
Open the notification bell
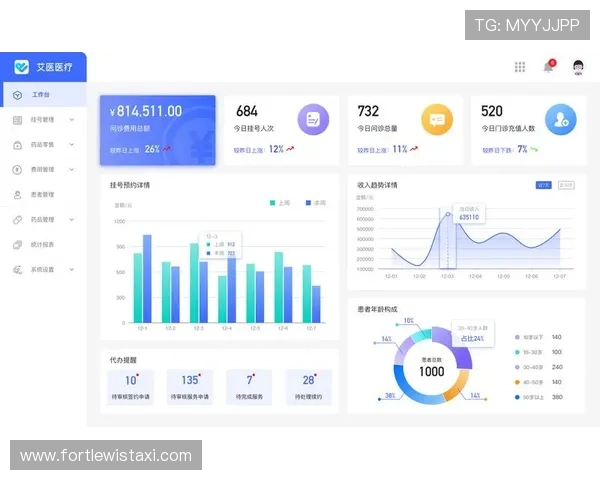pos(548,67)
